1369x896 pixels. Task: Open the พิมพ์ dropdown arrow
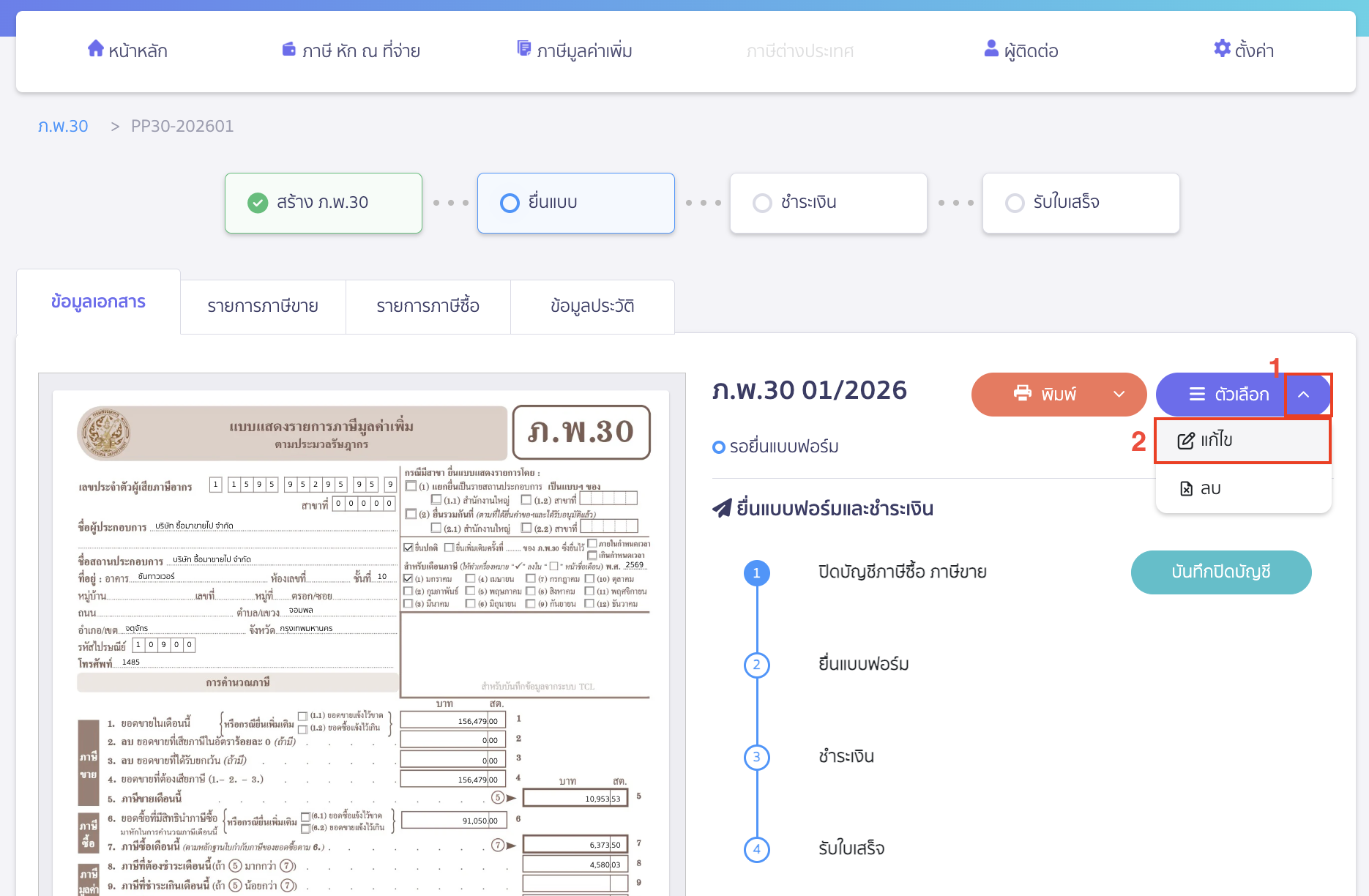[x=1119, y=394]
